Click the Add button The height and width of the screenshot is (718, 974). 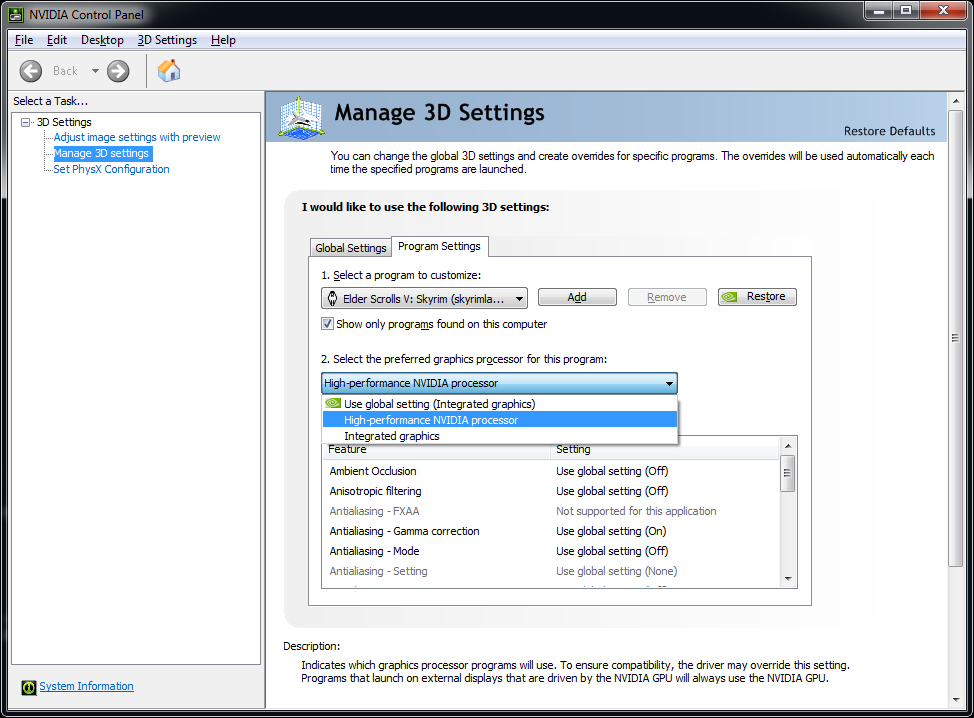pyautogui.click(x=577, y=297)
